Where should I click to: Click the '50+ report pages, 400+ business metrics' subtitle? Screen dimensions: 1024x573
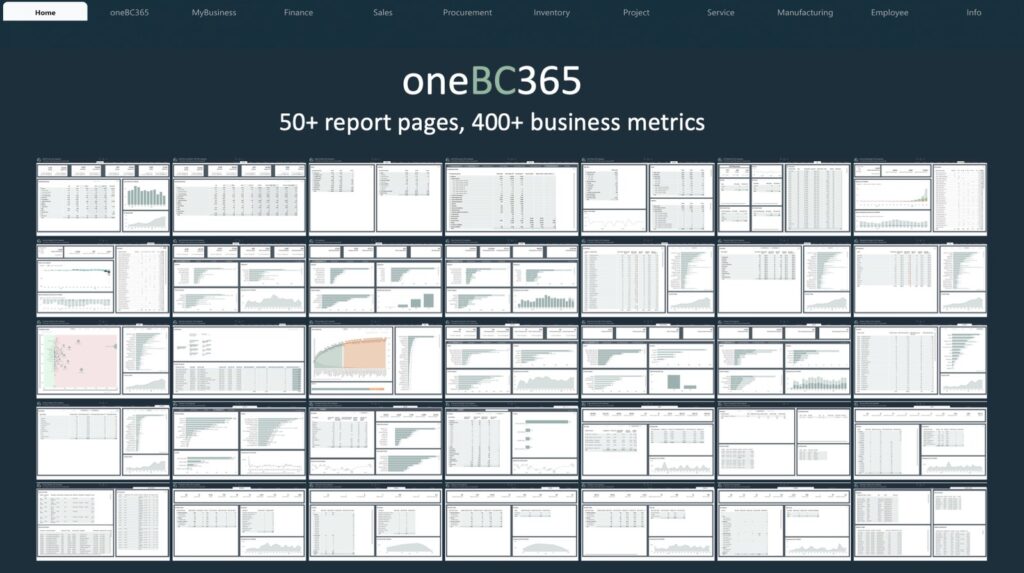492,122
